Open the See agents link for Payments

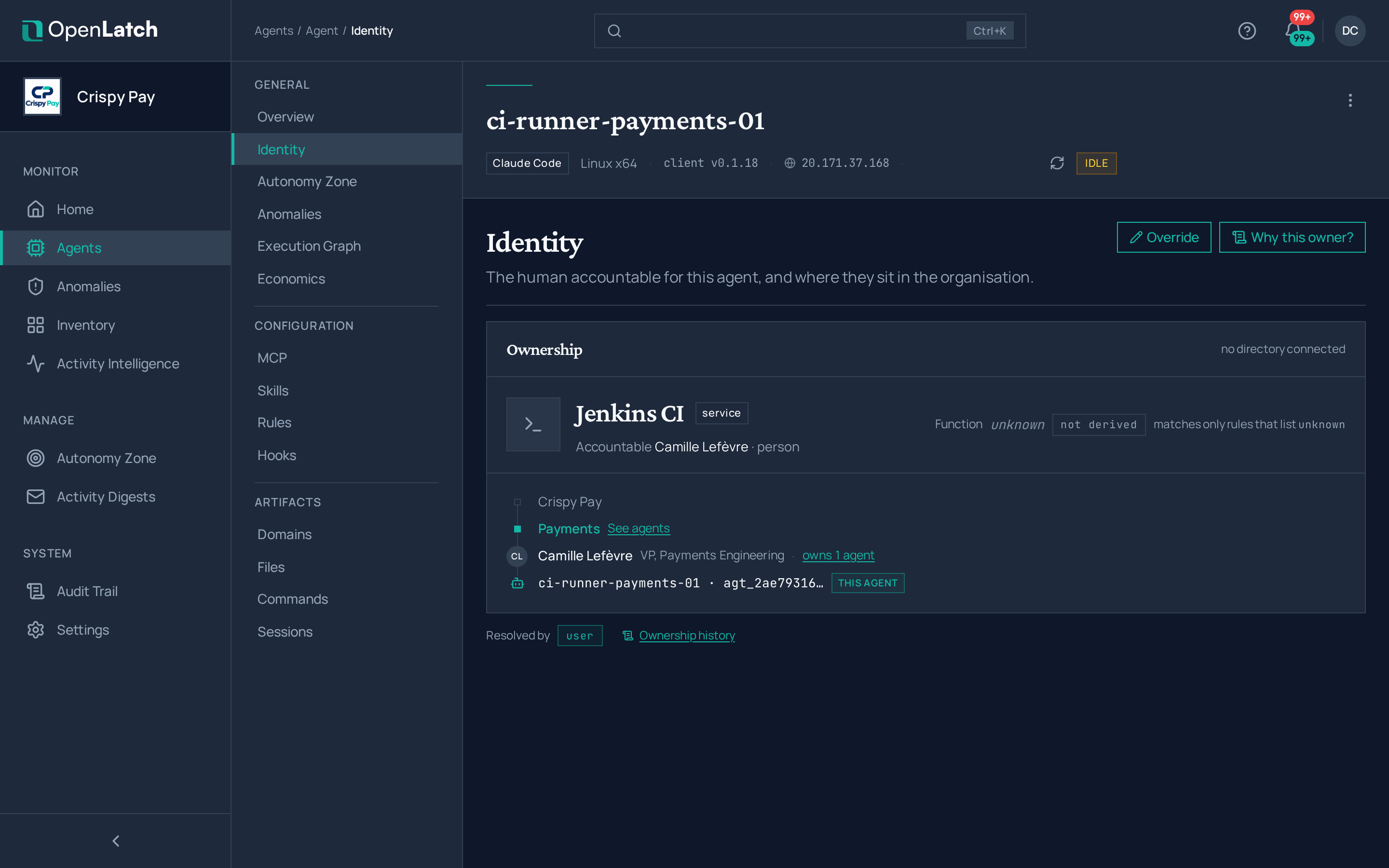tap(638, 528)
